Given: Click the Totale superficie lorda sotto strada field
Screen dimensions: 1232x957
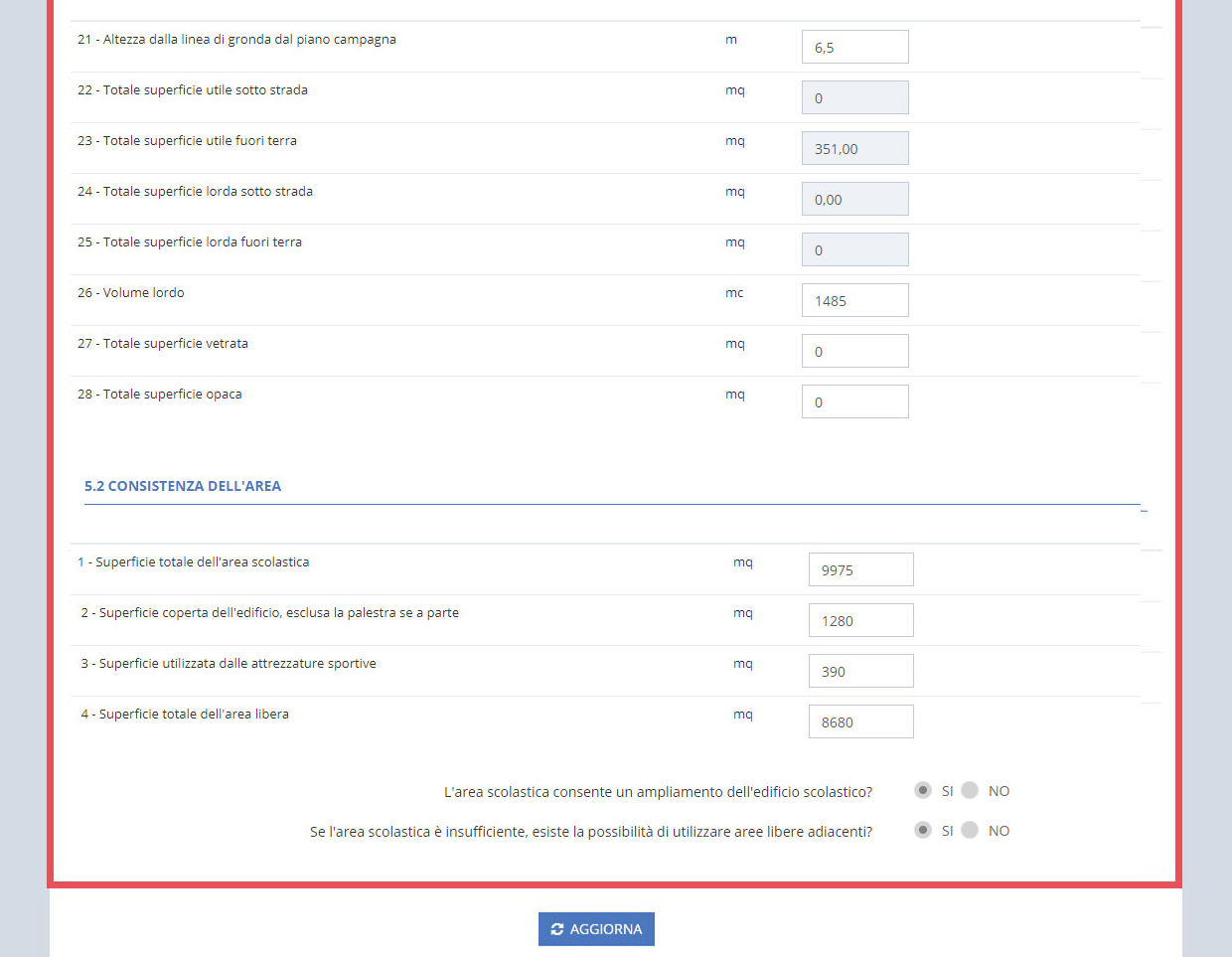Looking at the screenshot, I should click(x=854, y=198).
